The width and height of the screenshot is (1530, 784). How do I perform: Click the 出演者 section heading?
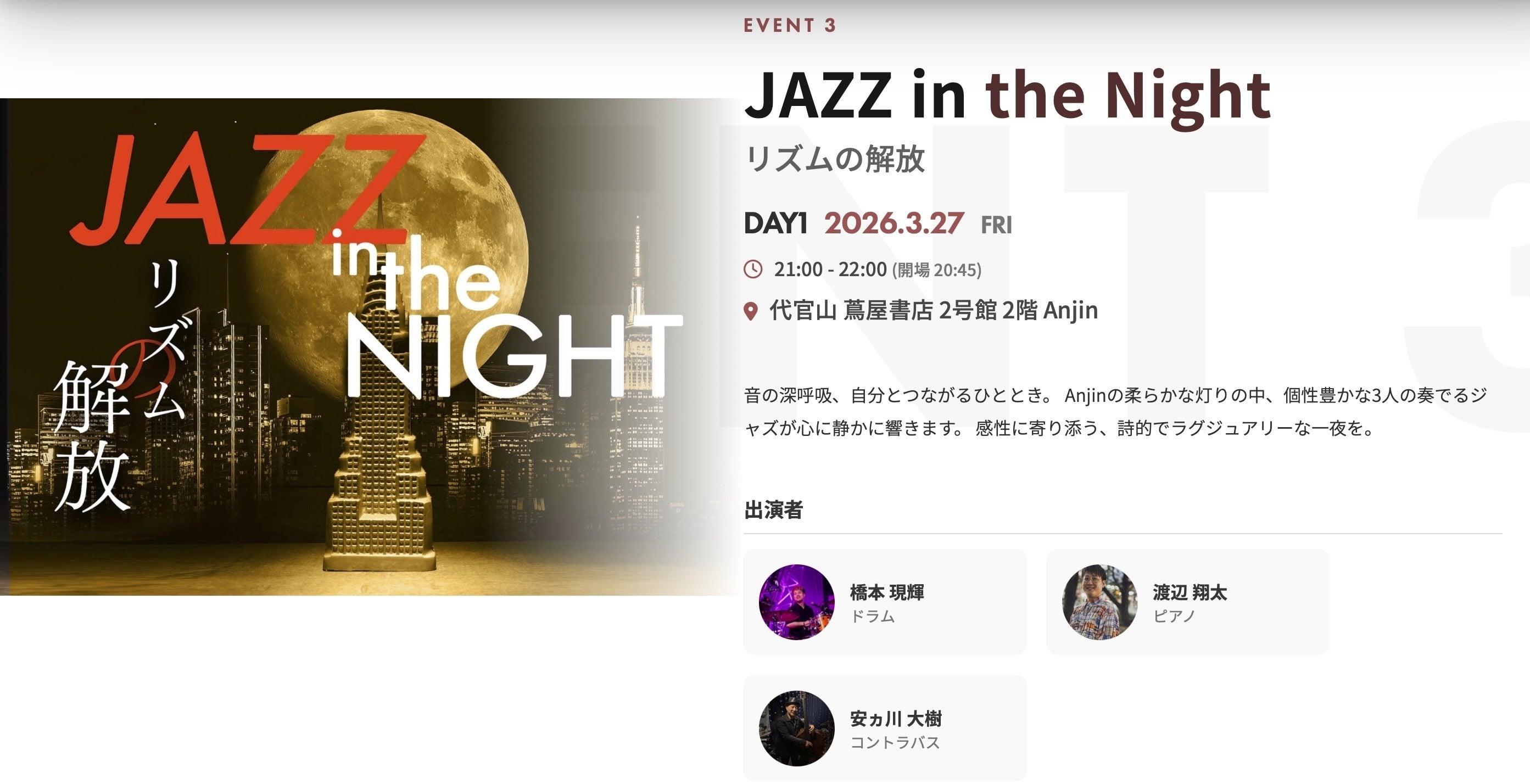pyautogui.click(x=773, y=509)
